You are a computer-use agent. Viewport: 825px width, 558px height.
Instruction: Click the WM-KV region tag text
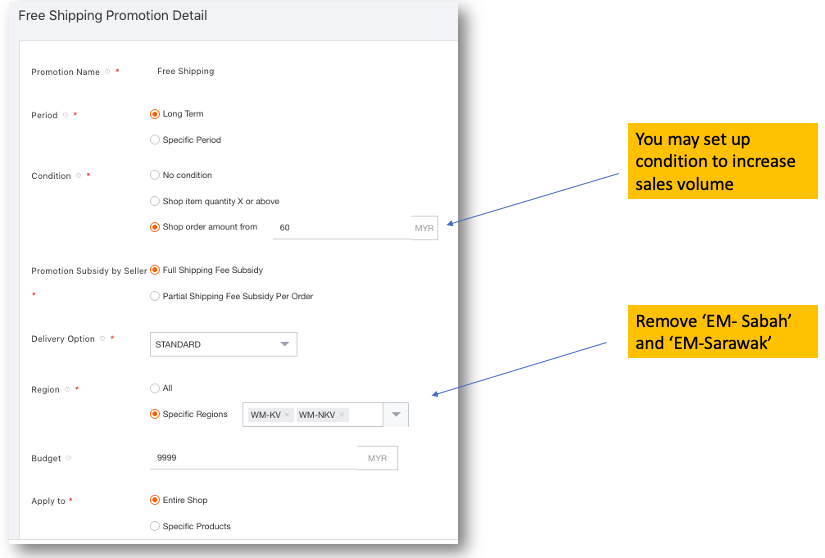[265, 415]
